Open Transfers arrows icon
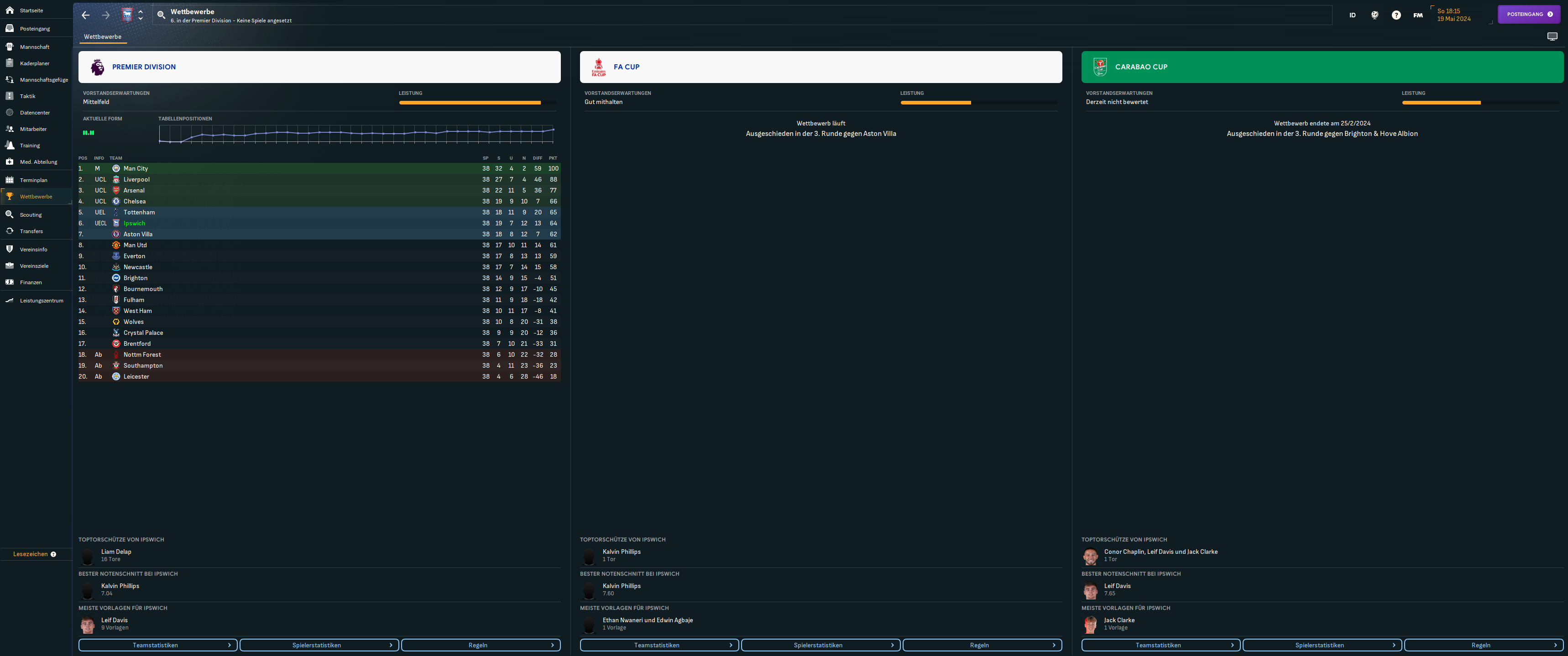1568x656 pixels. point(10,231)
